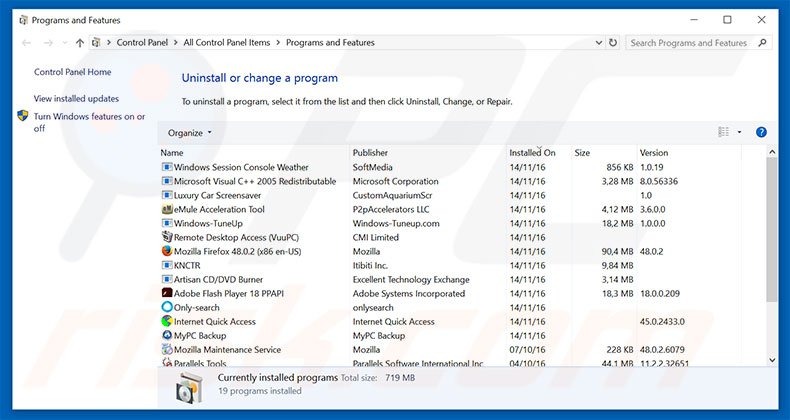
Task: Click the scrollbar up arrow
Action: (x=772, y=152)
